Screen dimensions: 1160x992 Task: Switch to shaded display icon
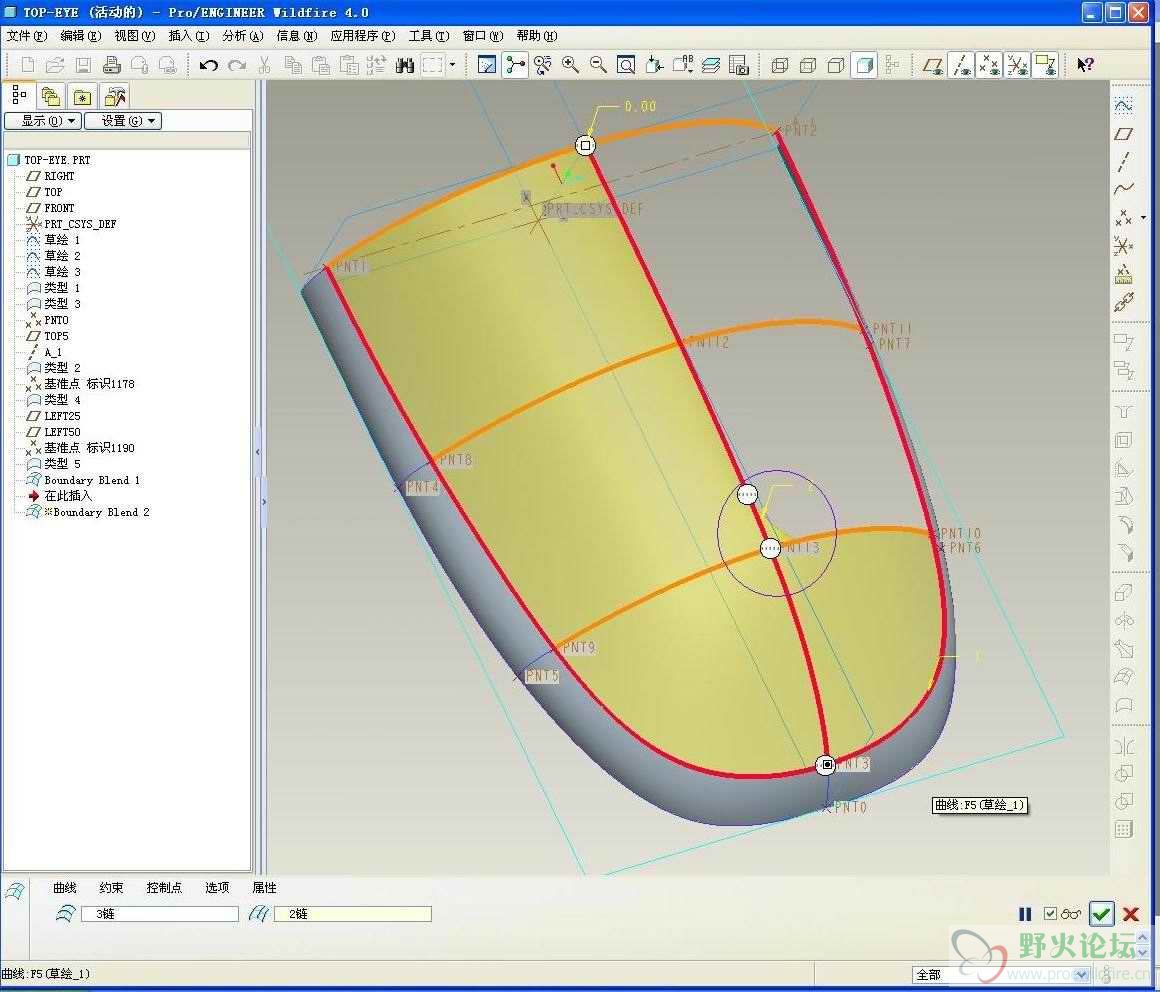tap(864, 65)
